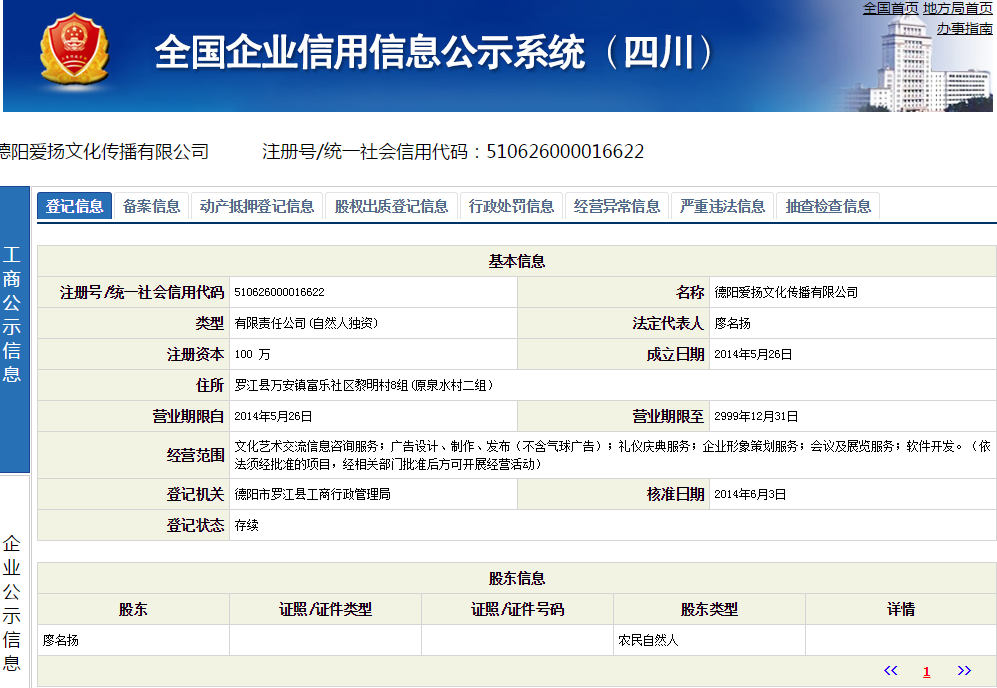This screenshot has height=688, width=997.
Task: Select 企业公示信息 in the left sidebar
Action: 14,605
